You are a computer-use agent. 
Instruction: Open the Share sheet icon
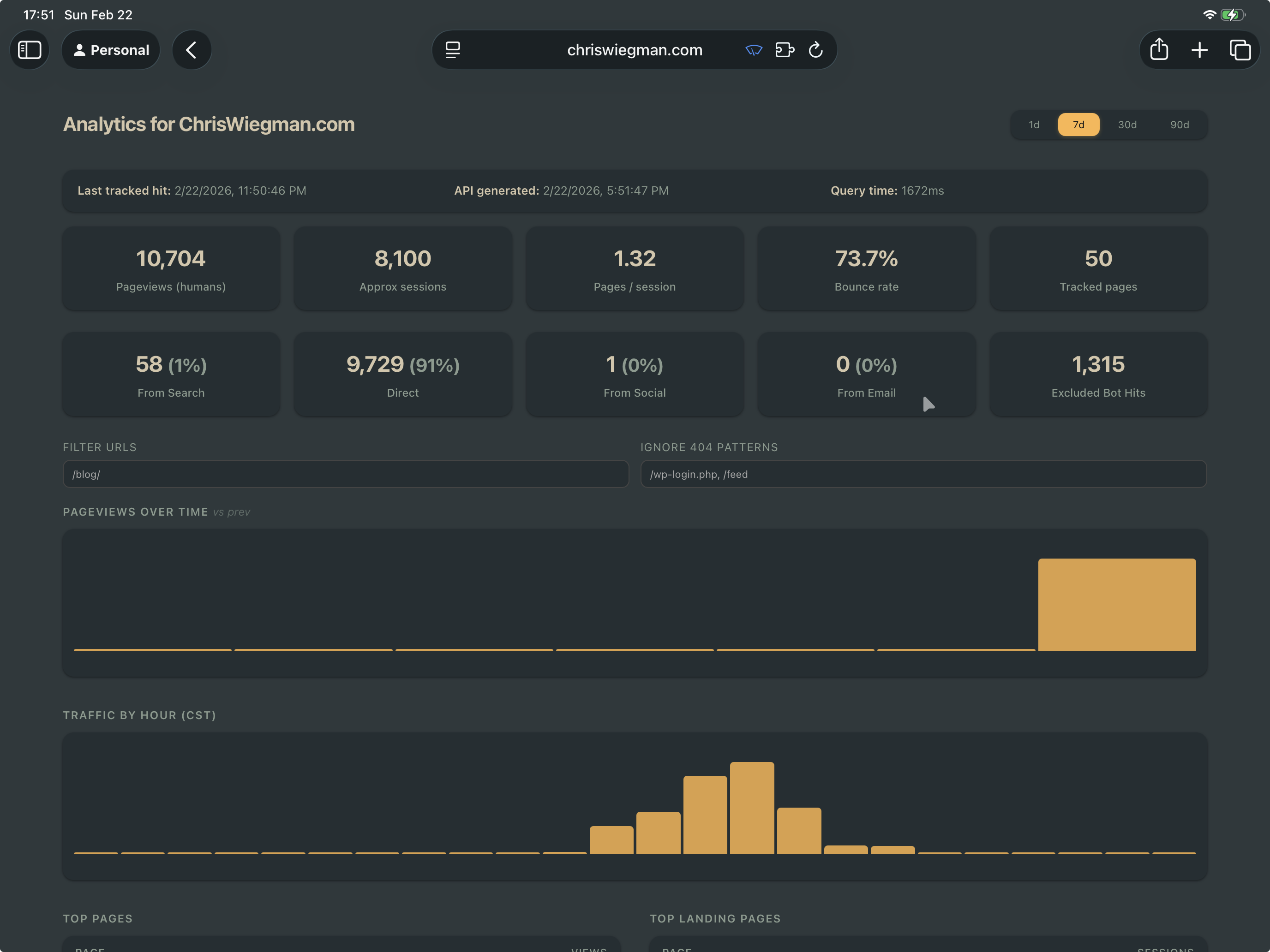(1159, 49)
